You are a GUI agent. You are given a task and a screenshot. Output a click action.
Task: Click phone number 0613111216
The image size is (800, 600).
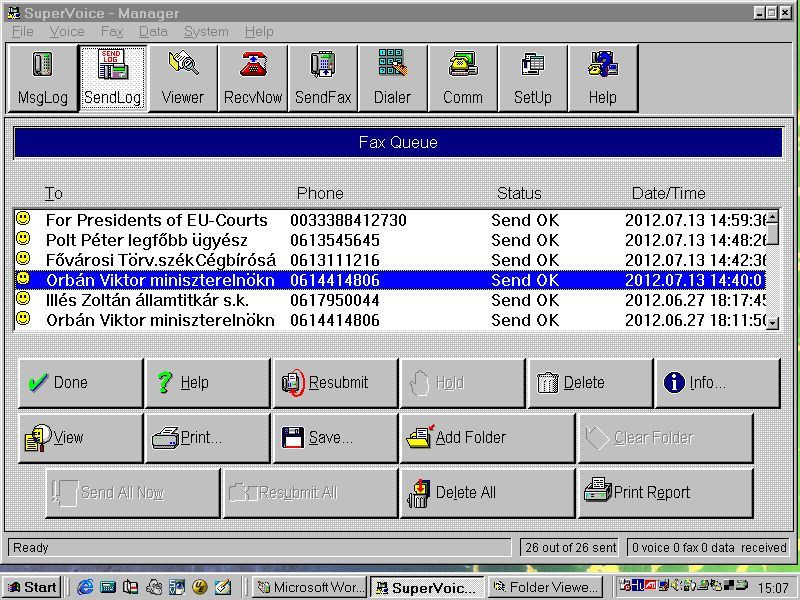(x=335, y=260)
